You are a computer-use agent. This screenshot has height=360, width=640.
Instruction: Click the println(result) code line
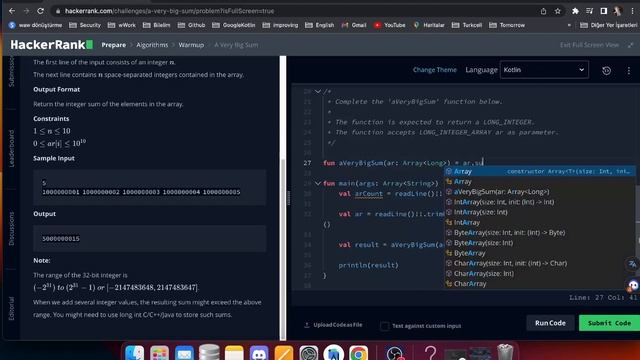(x=368, y=265)
